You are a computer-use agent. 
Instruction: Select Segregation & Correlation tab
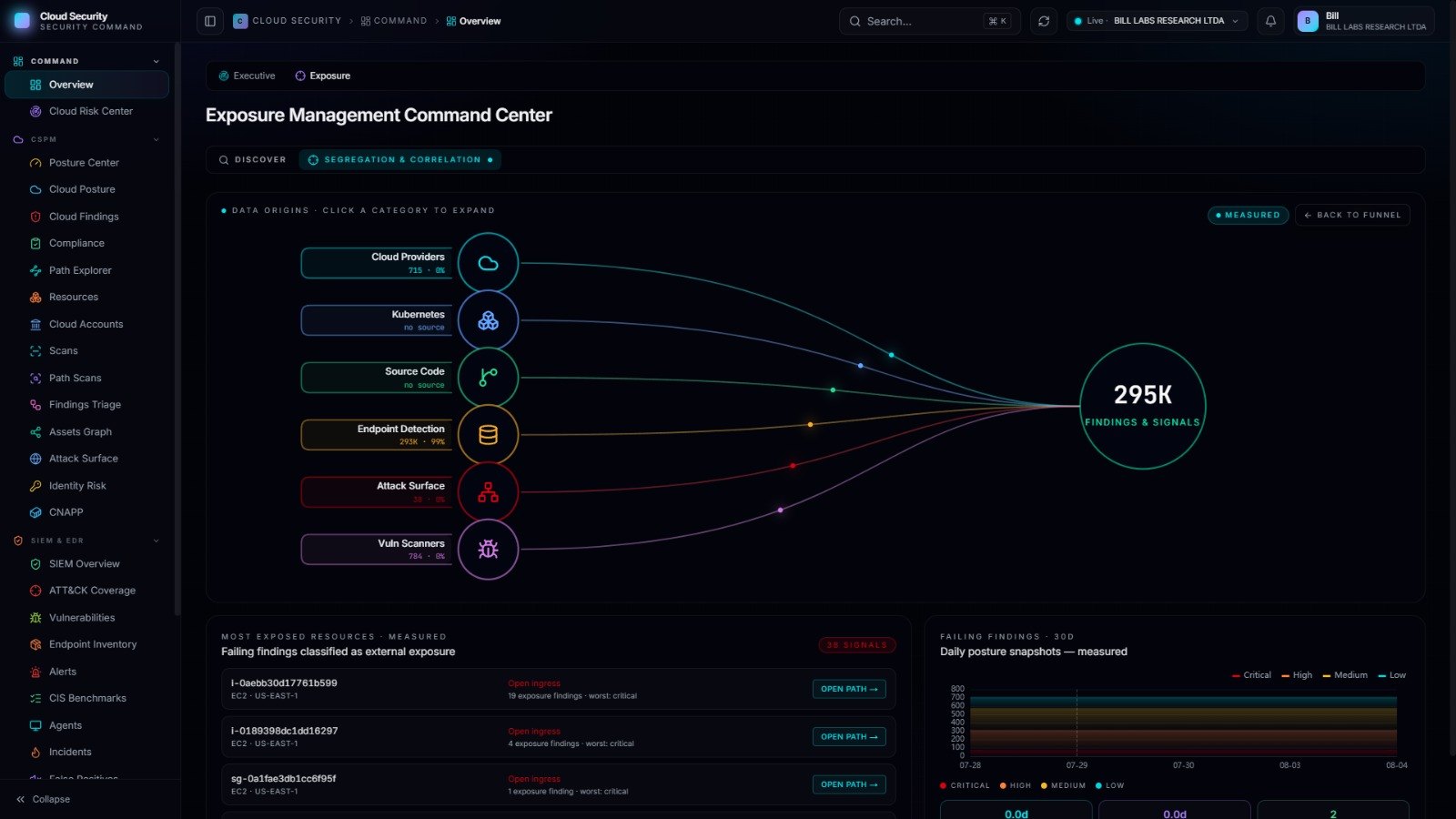pos(400,159)
